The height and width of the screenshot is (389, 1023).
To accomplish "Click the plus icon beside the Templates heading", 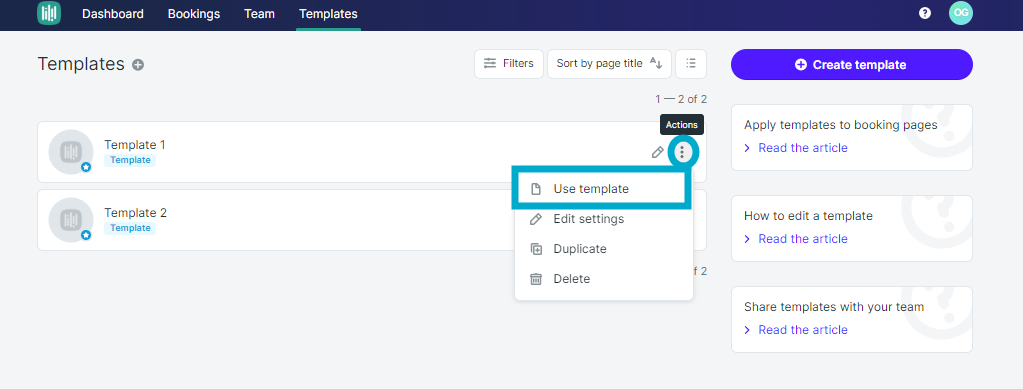I will tap(138, 65).
